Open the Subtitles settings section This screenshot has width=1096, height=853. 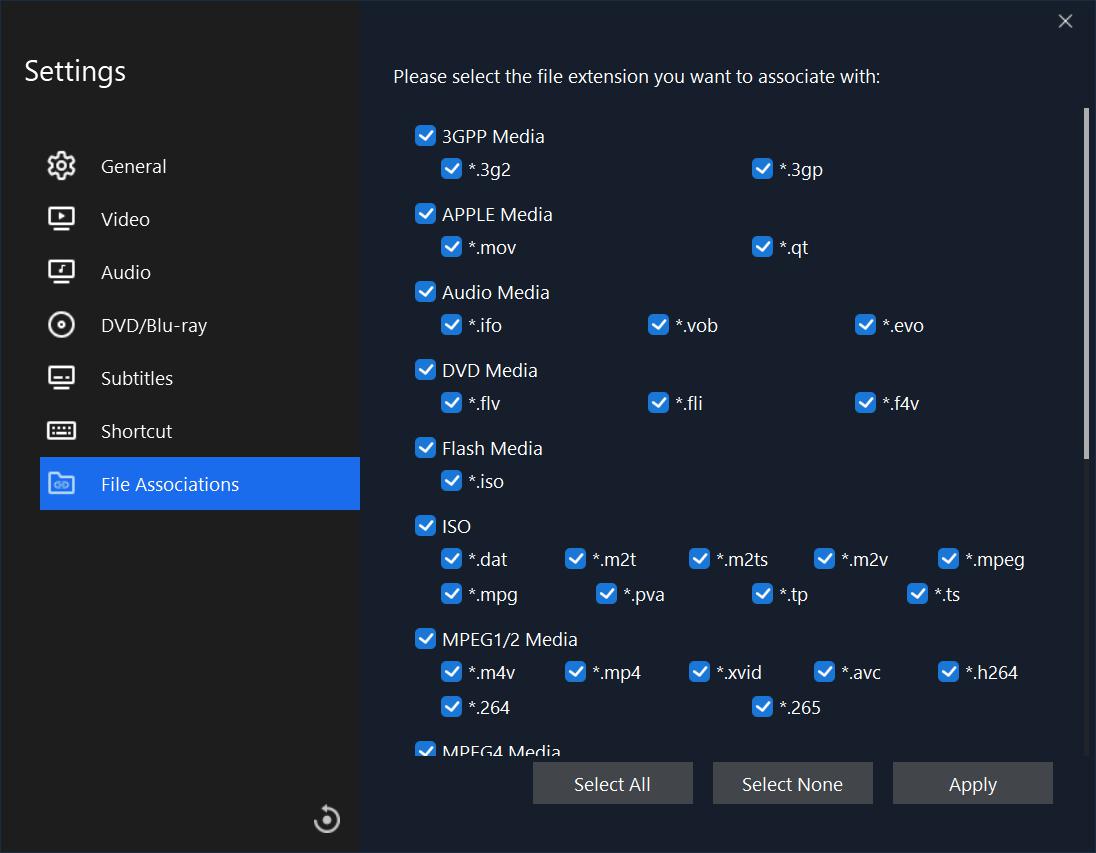pos(136,378)
